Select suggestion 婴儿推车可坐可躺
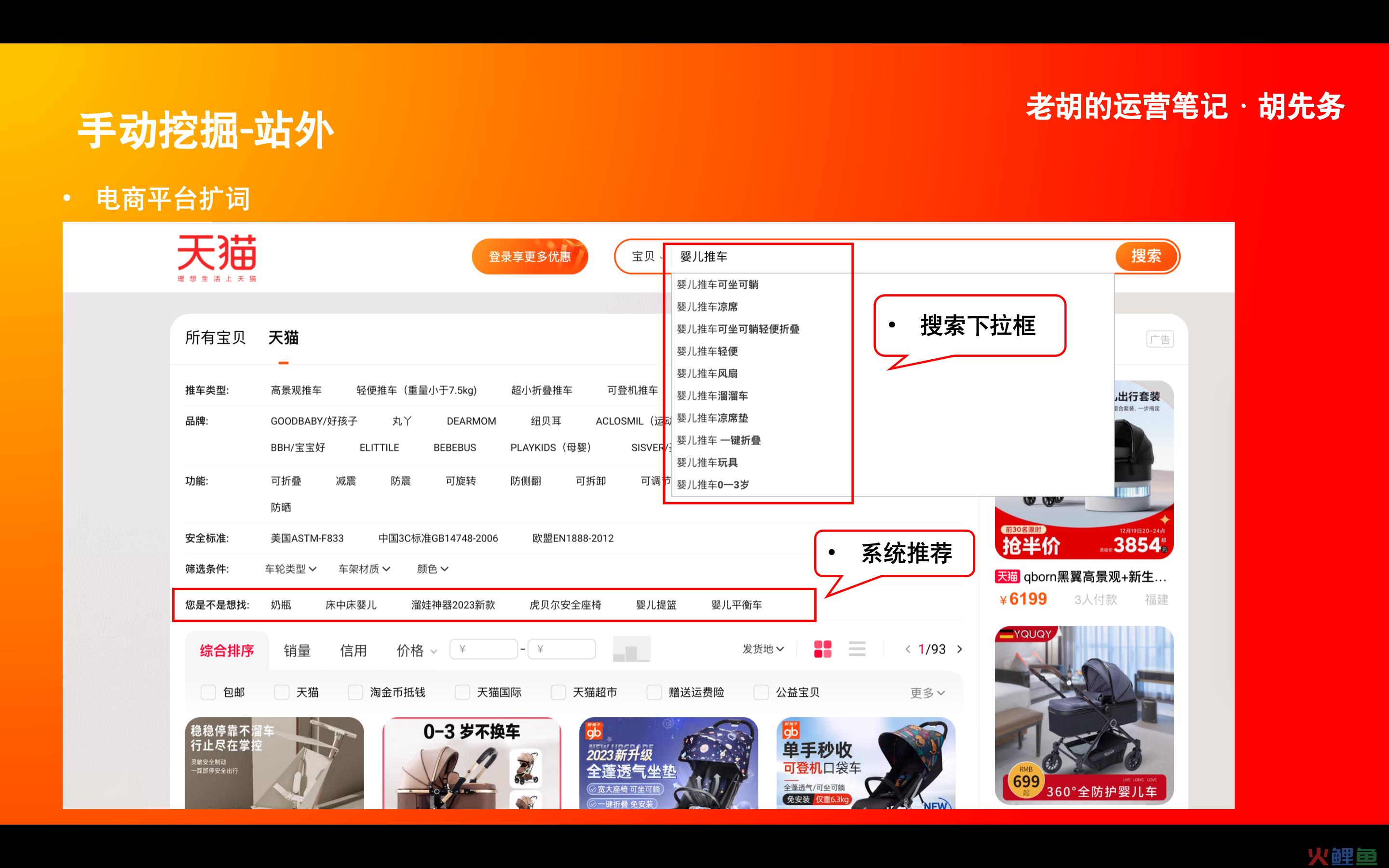 point(718,285)
